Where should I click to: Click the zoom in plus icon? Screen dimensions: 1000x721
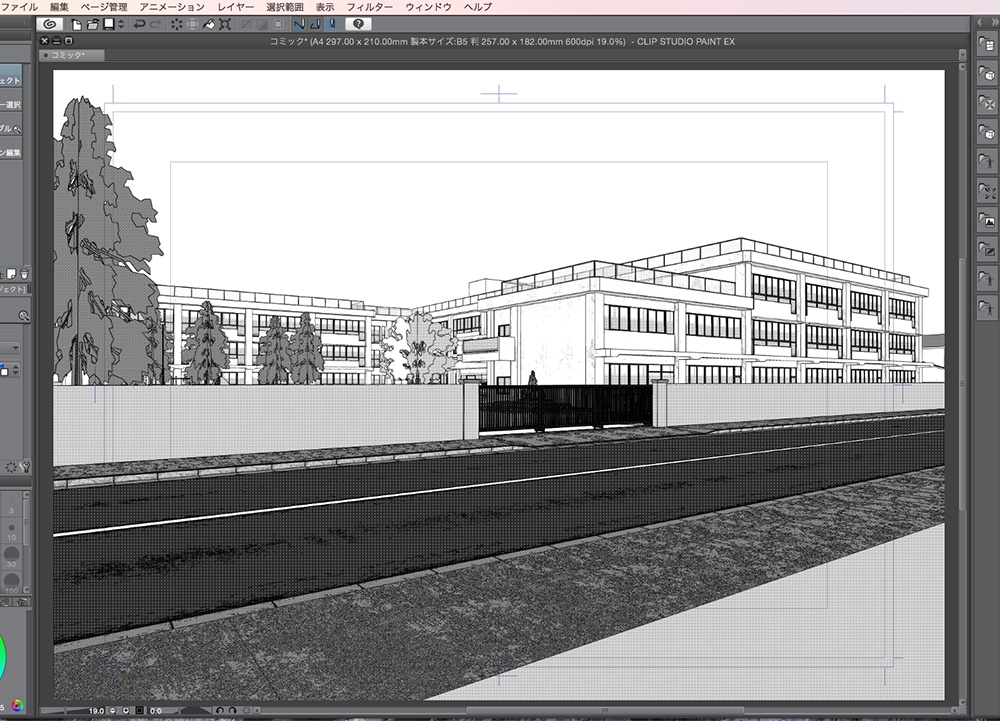126,711
